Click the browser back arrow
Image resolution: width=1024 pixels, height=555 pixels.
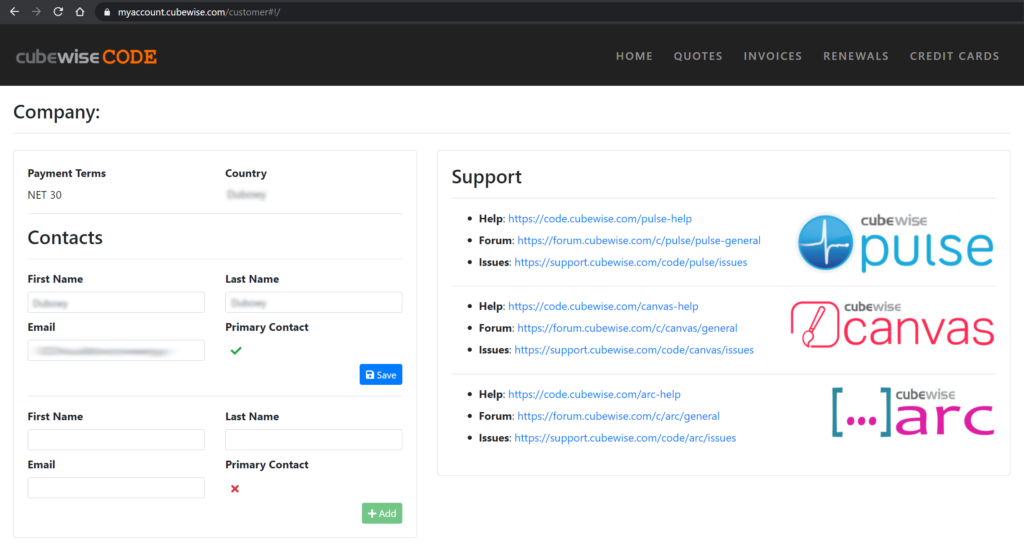click(x=14, y=12)
